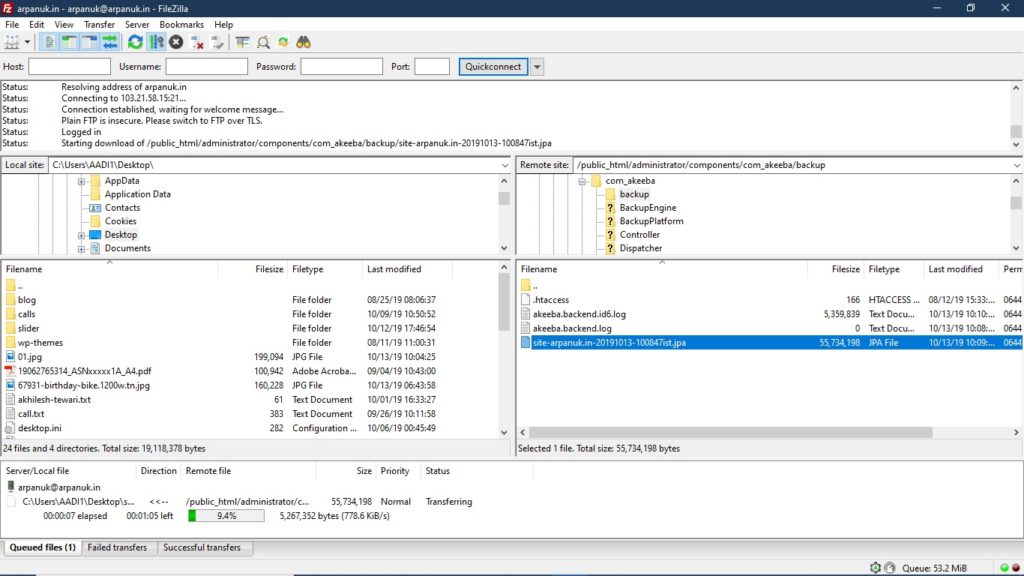The width and height of the screenshot is (1024, 576).
Task: Click the 01.jpg image file icon
Action: [10, 357]
